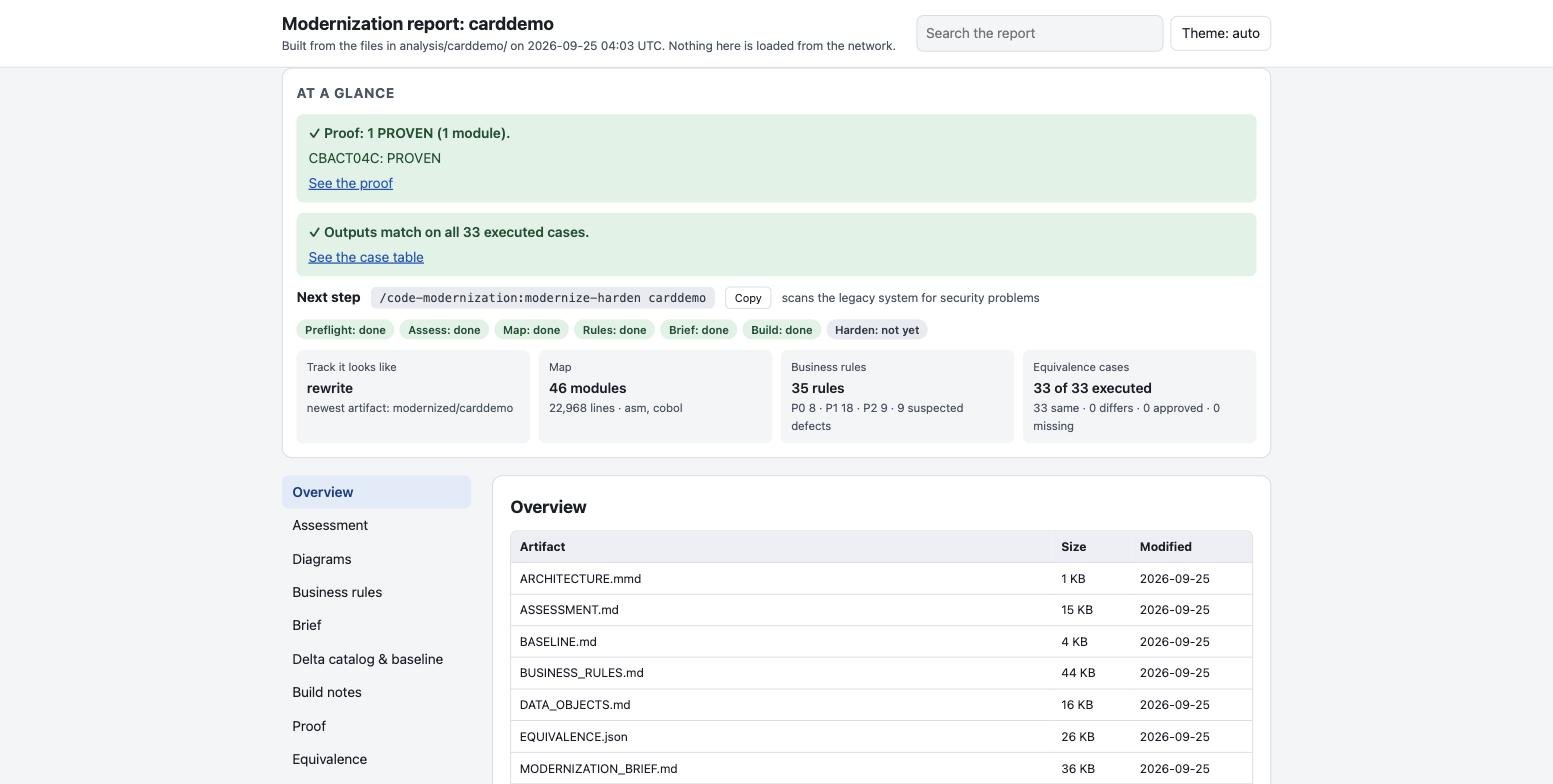Click the Equivalence cases summary card
The image size is (1553, 784).
(1139, 396)
